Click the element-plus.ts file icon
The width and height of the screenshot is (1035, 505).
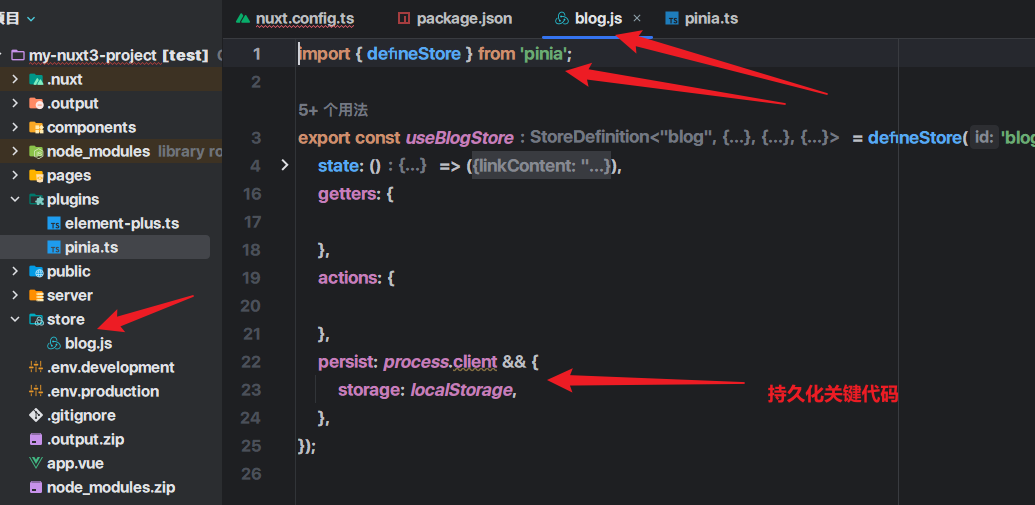[x=54, y=224]
